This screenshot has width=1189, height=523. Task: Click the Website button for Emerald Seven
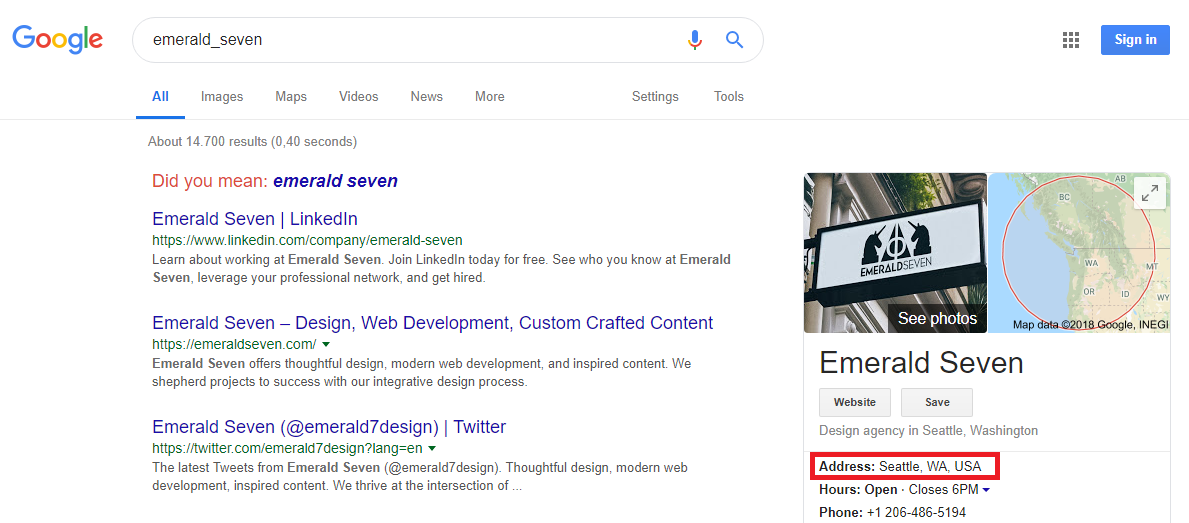tap(855, 402)
